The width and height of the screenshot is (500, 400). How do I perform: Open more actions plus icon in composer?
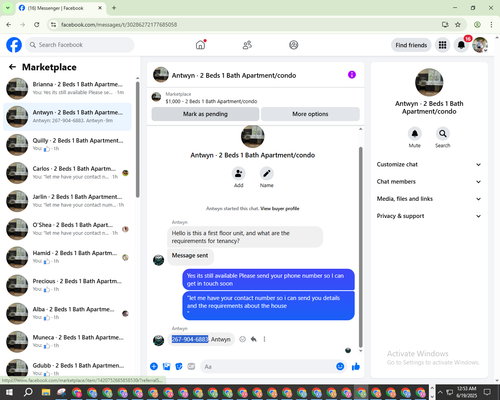point(154,367)
